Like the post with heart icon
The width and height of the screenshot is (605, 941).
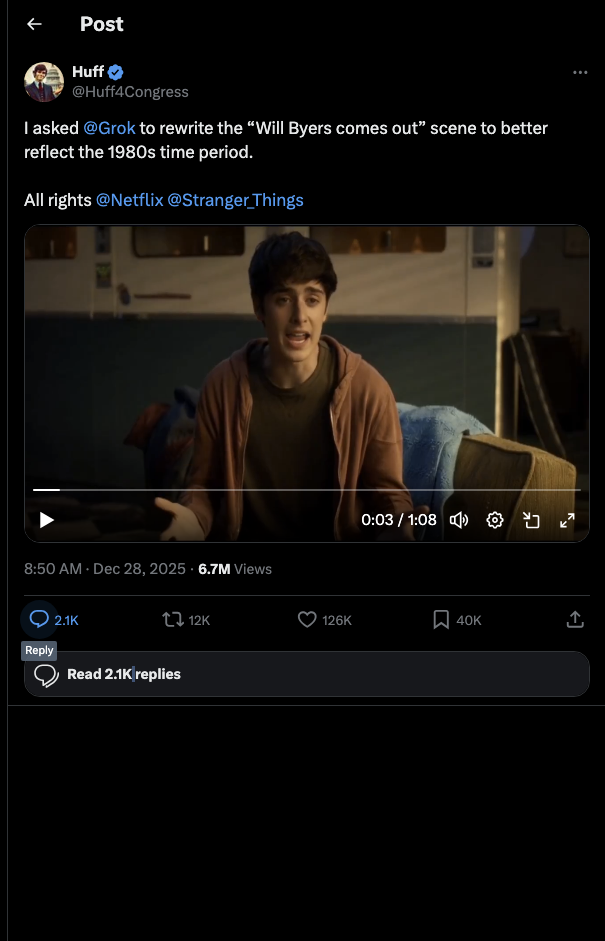pyautogui.click(x=307, y=619)
